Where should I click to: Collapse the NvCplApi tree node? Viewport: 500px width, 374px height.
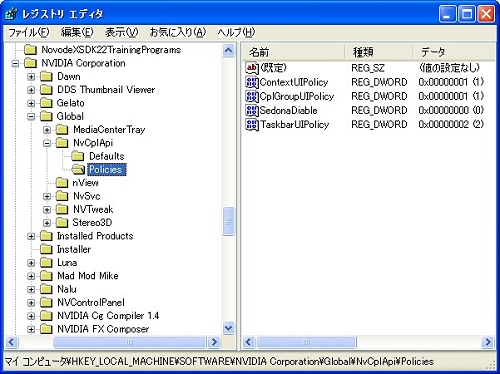click(x=47, y=143)
